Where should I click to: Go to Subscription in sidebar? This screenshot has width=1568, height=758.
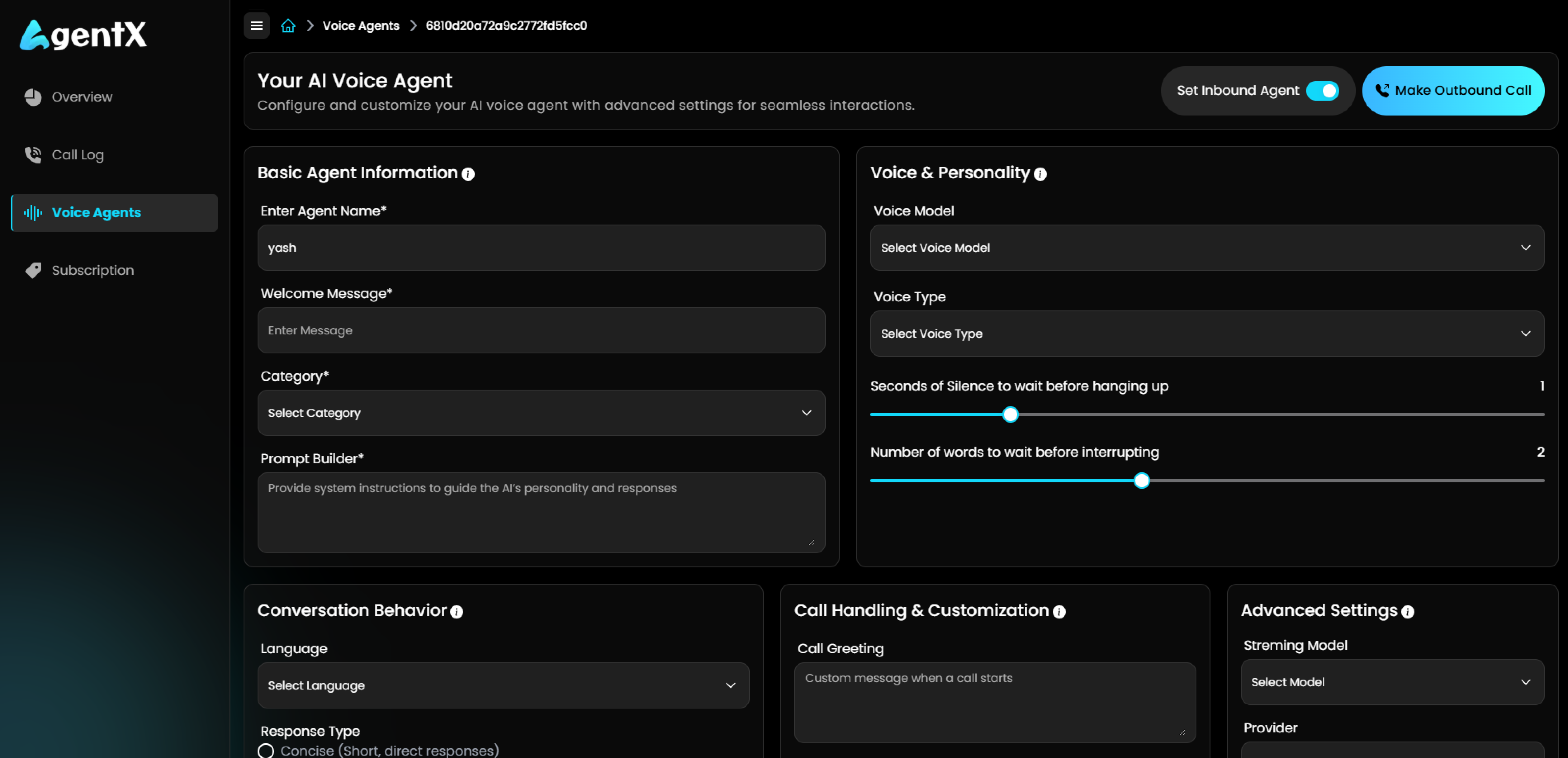(x=93, y=270)
